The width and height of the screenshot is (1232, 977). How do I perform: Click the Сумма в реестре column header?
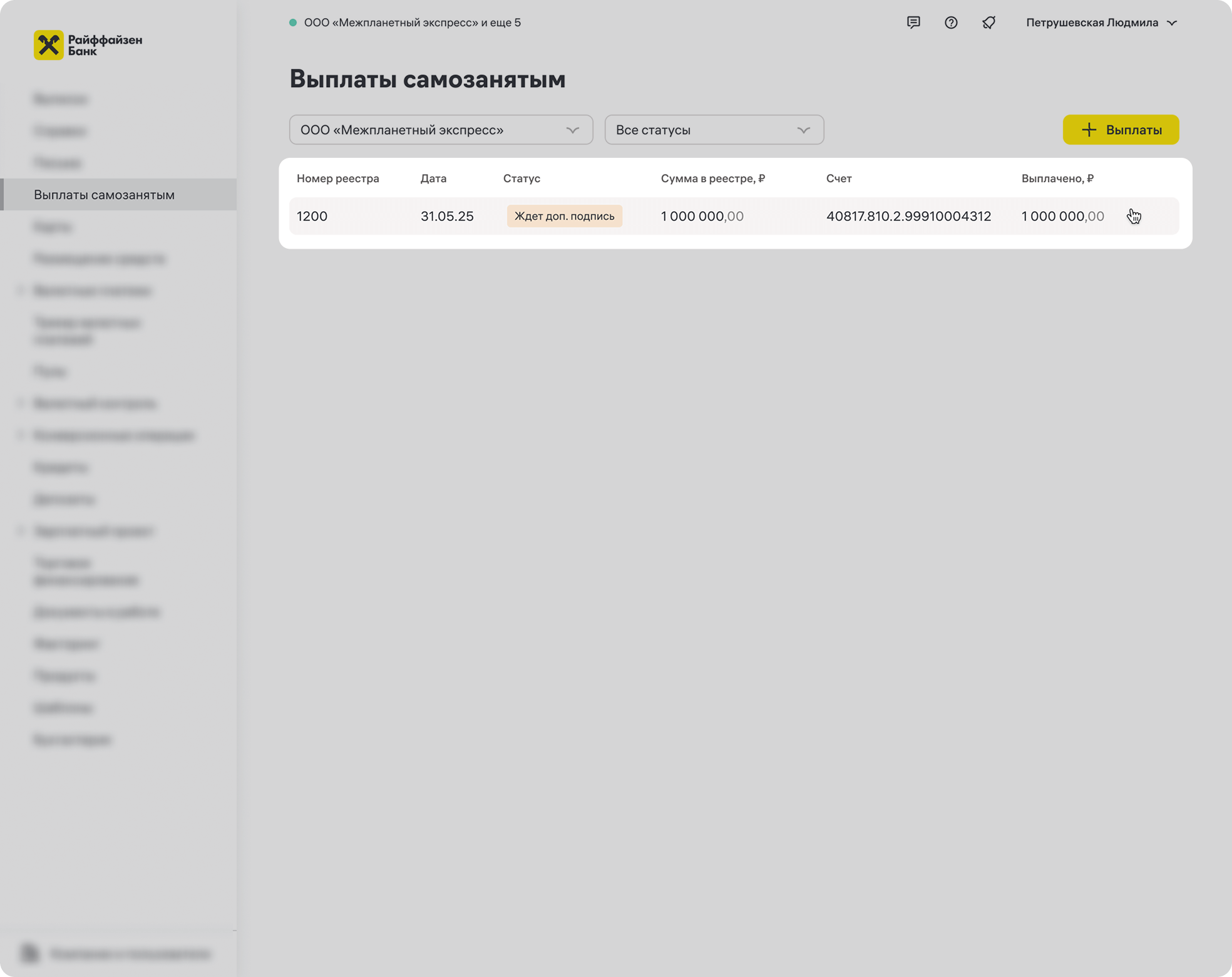pyautogui.click(x=712, y=178)
